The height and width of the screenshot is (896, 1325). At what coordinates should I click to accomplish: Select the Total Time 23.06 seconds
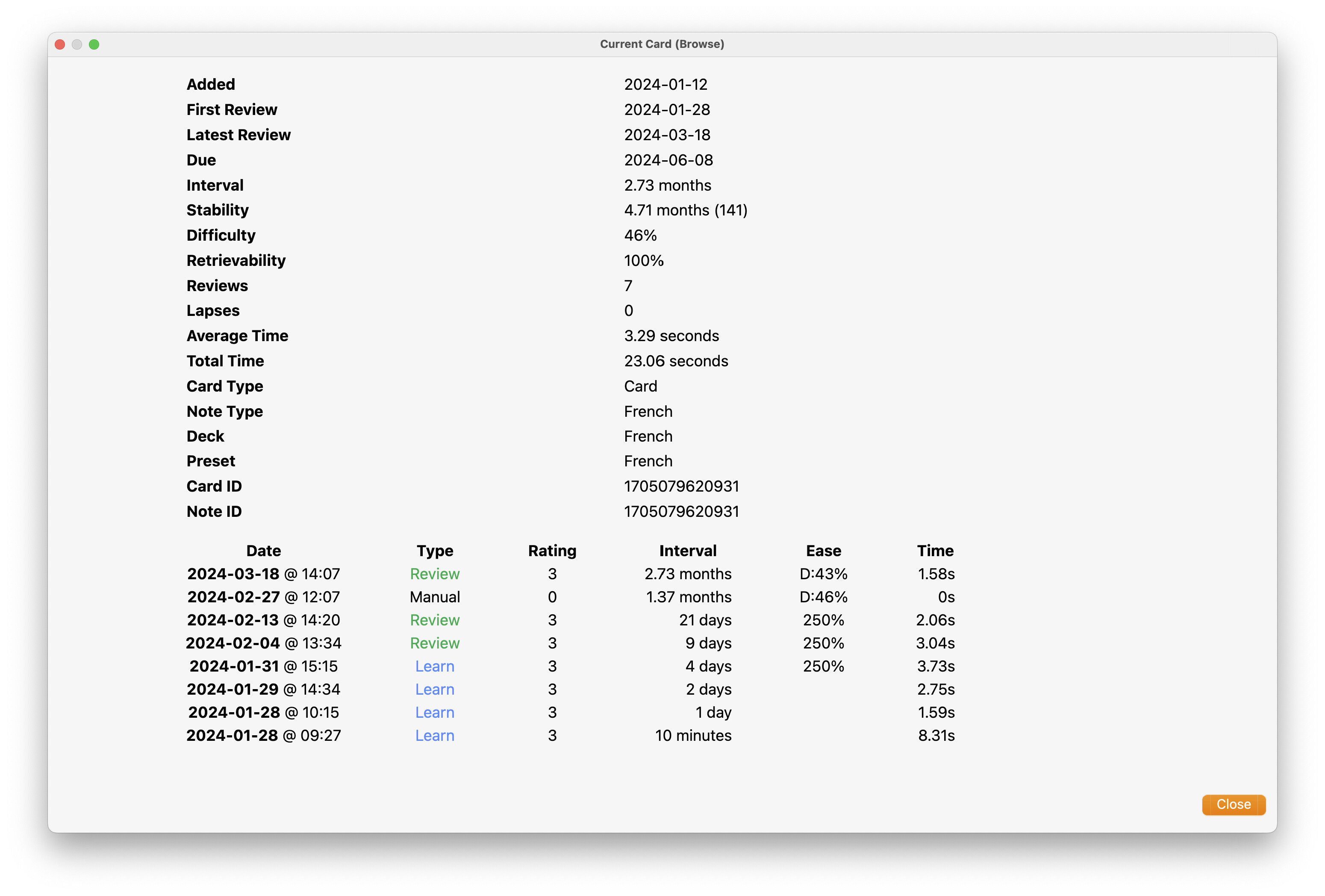[x=676, y=360]
